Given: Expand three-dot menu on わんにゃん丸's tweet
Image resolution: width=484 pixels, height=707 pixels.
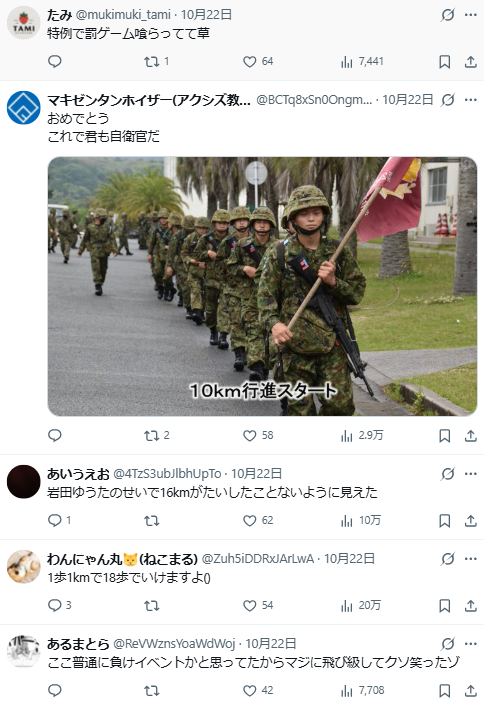Looking at the screenshot, I should point(470,559).
